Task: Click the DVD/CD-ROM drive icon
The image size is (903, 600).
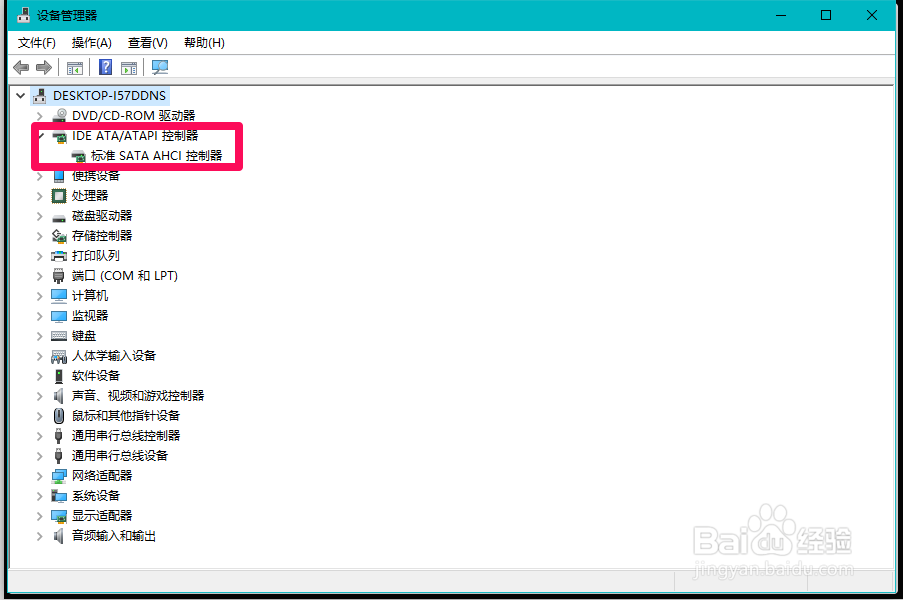Action: pos(59,116)
